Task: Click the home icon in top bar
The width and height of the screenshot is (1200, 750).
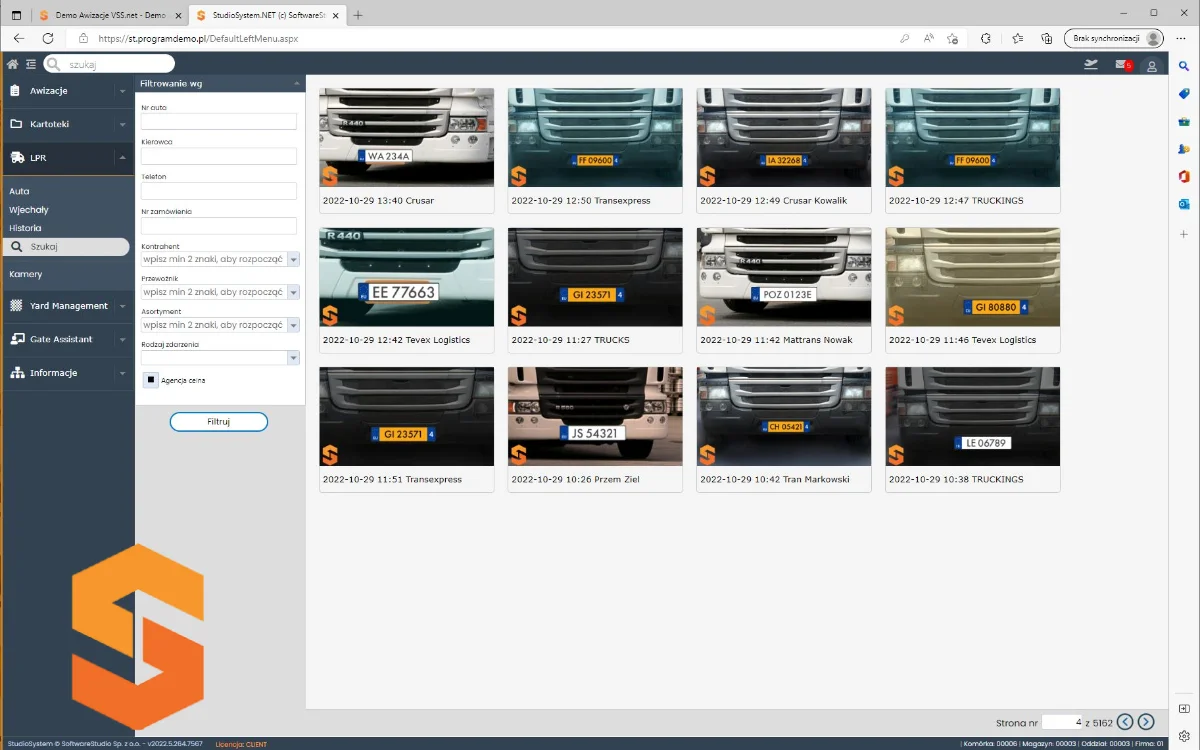Action: [13, 64]
